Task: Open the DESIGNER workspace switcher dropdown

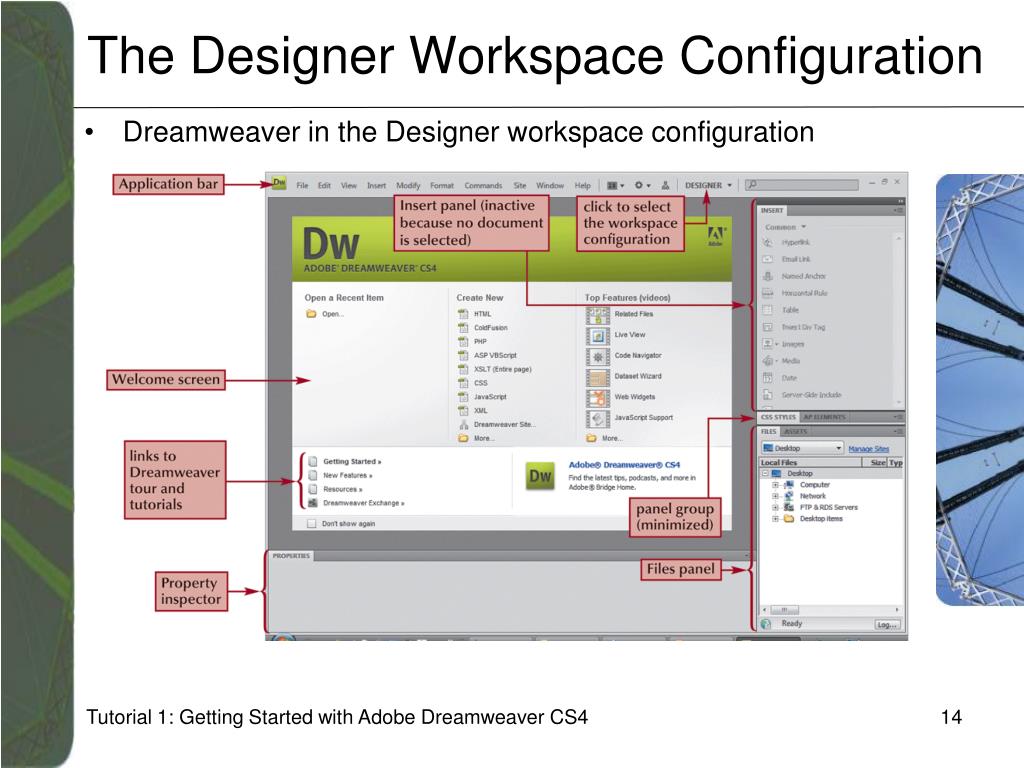Action: pos(708,185)
